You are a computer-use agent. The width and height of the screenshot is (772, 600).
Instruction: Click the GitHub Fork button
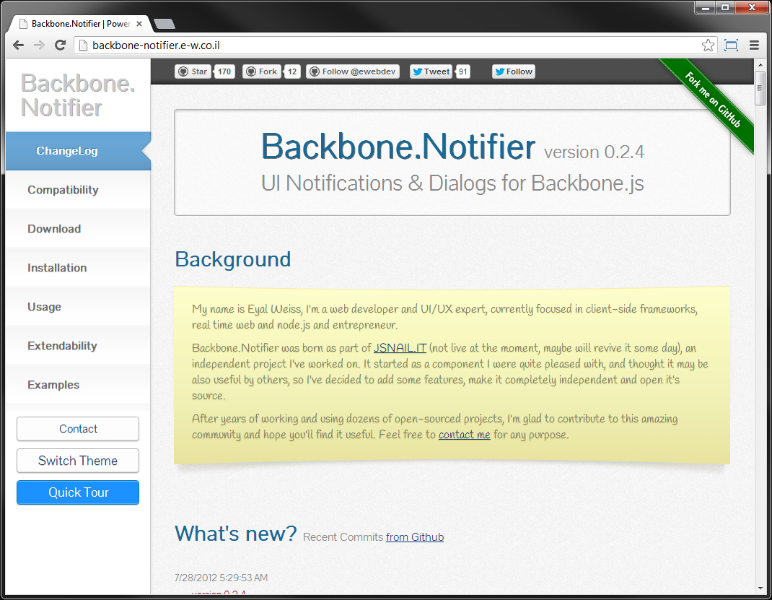coord(262,71)
